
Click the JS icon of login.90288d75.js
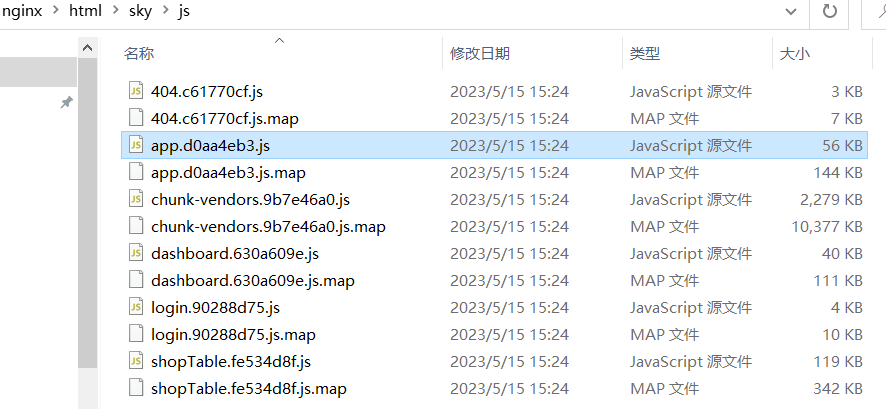coord(136,307)
